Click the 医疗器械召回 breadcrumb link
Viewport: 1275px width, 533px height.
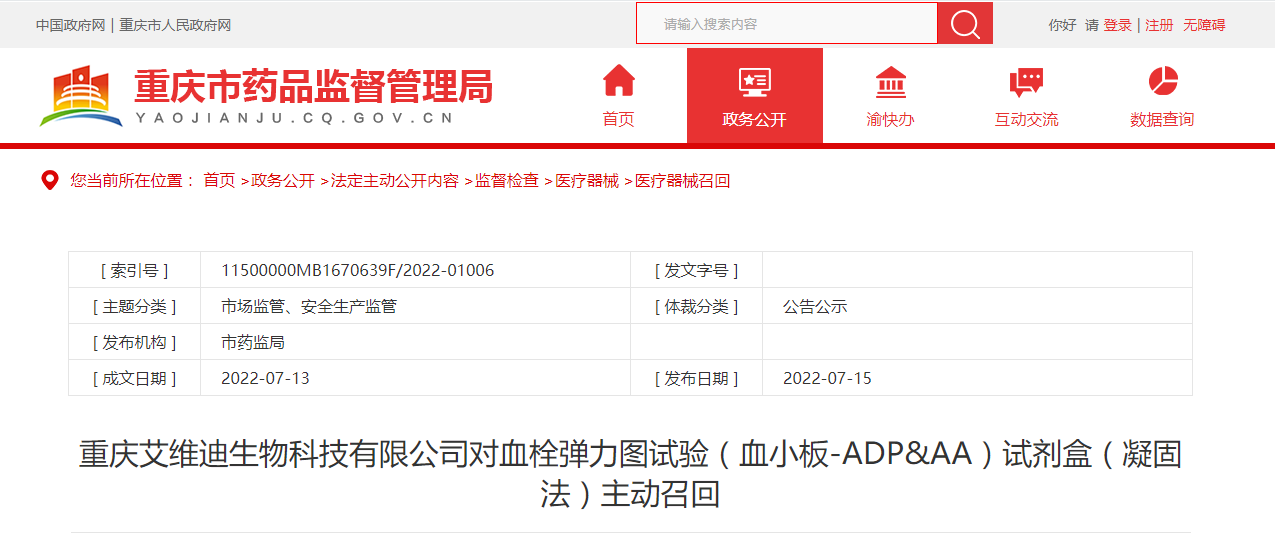coord(683,181)
